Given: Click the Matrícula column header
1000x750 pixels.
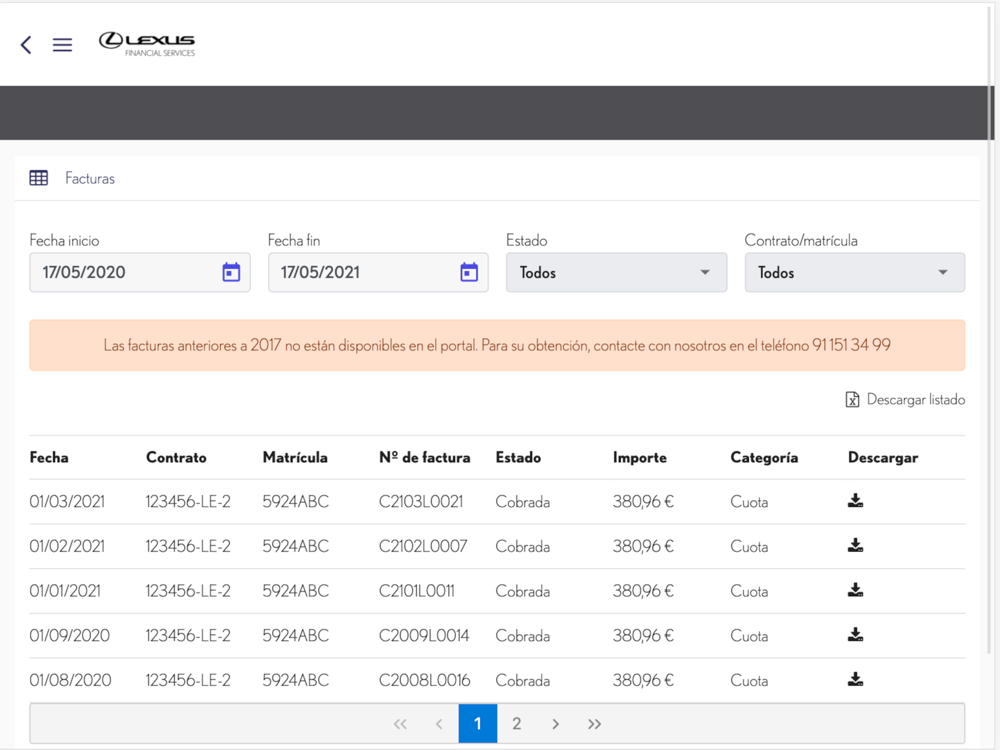Looking at the screenshot, I should click(295, 457).
